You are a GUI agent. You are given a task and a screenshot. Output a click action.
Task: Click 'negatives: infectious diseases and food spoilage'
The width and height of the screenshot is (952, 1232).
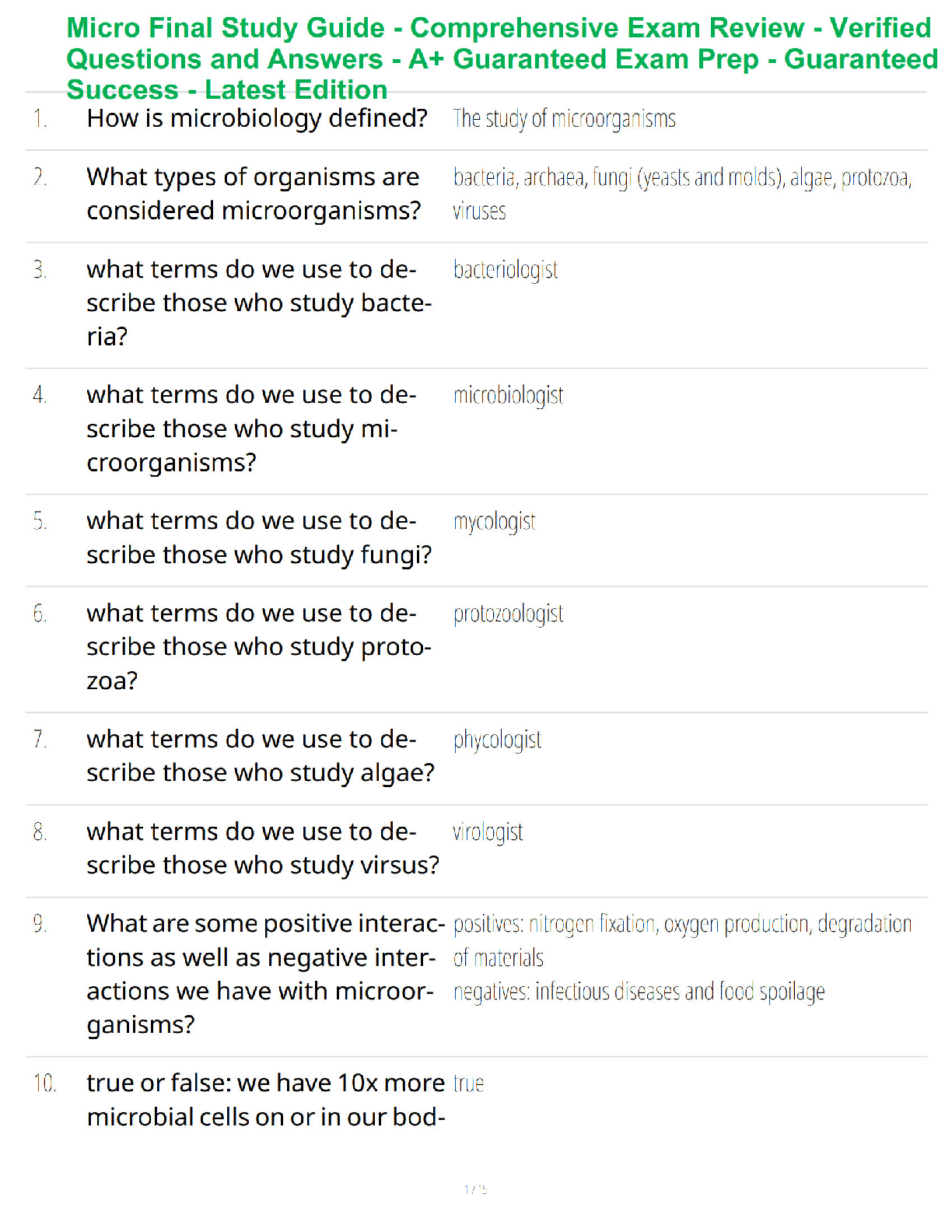(x=639, y=992)
